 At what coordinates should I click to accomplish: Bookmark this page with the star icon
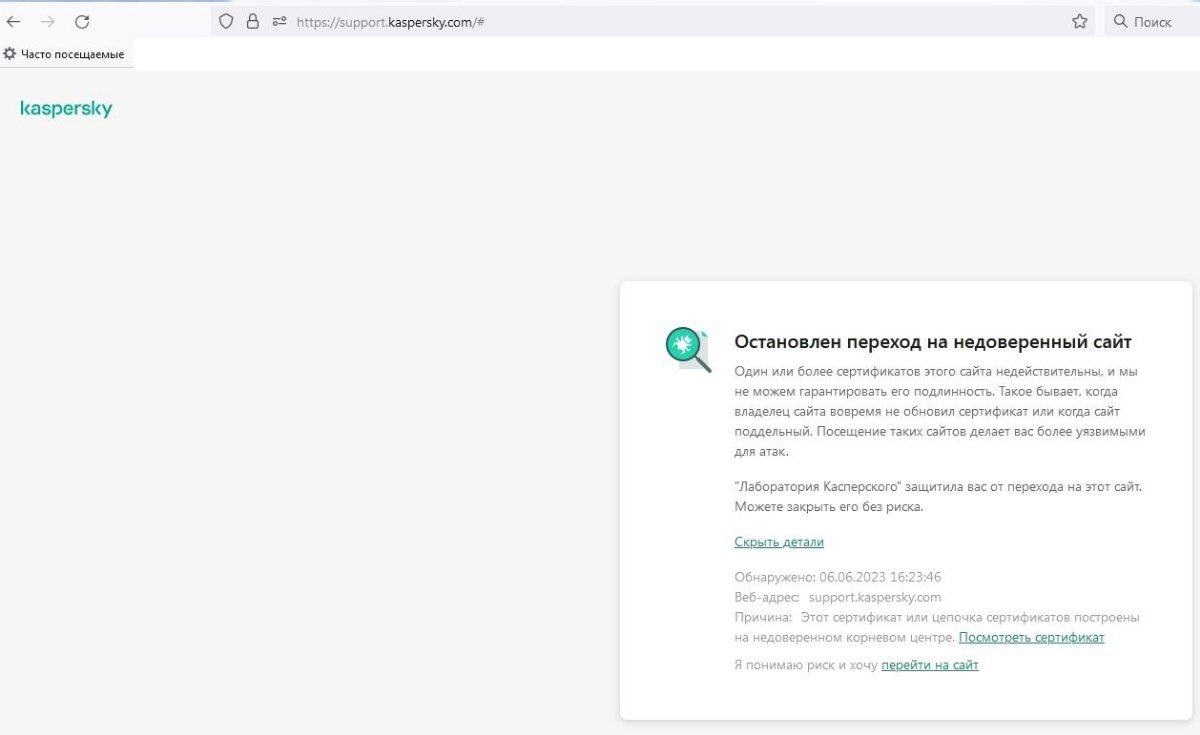pos(1080,21)
